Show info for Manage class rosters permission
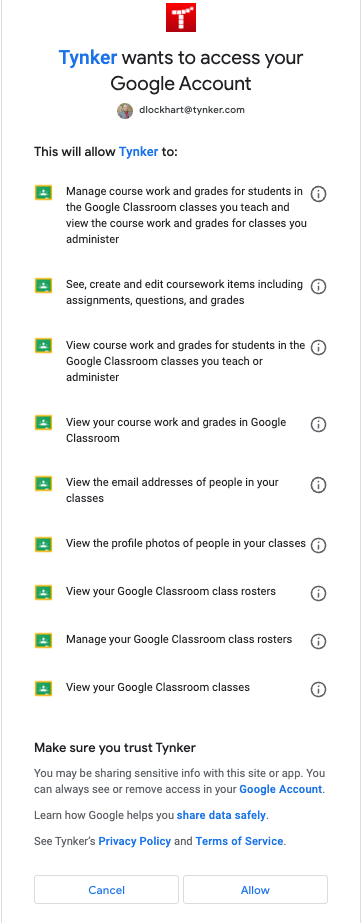The width and height of the screenshot is (362, 923). (x=318, y=641)
